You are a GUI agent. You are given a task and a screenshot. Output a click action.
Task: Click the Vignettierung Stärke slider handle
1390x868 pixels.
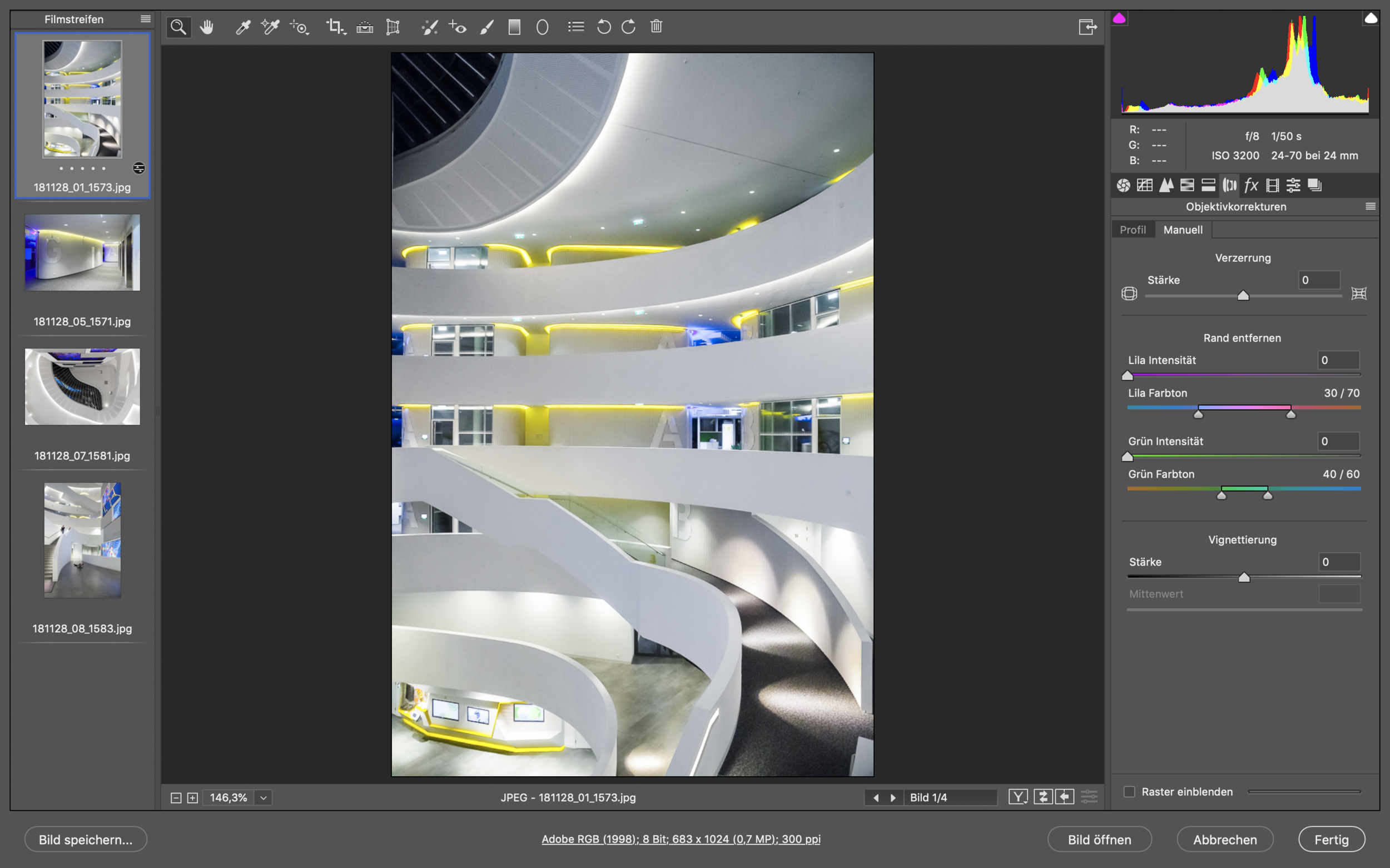1244,578
